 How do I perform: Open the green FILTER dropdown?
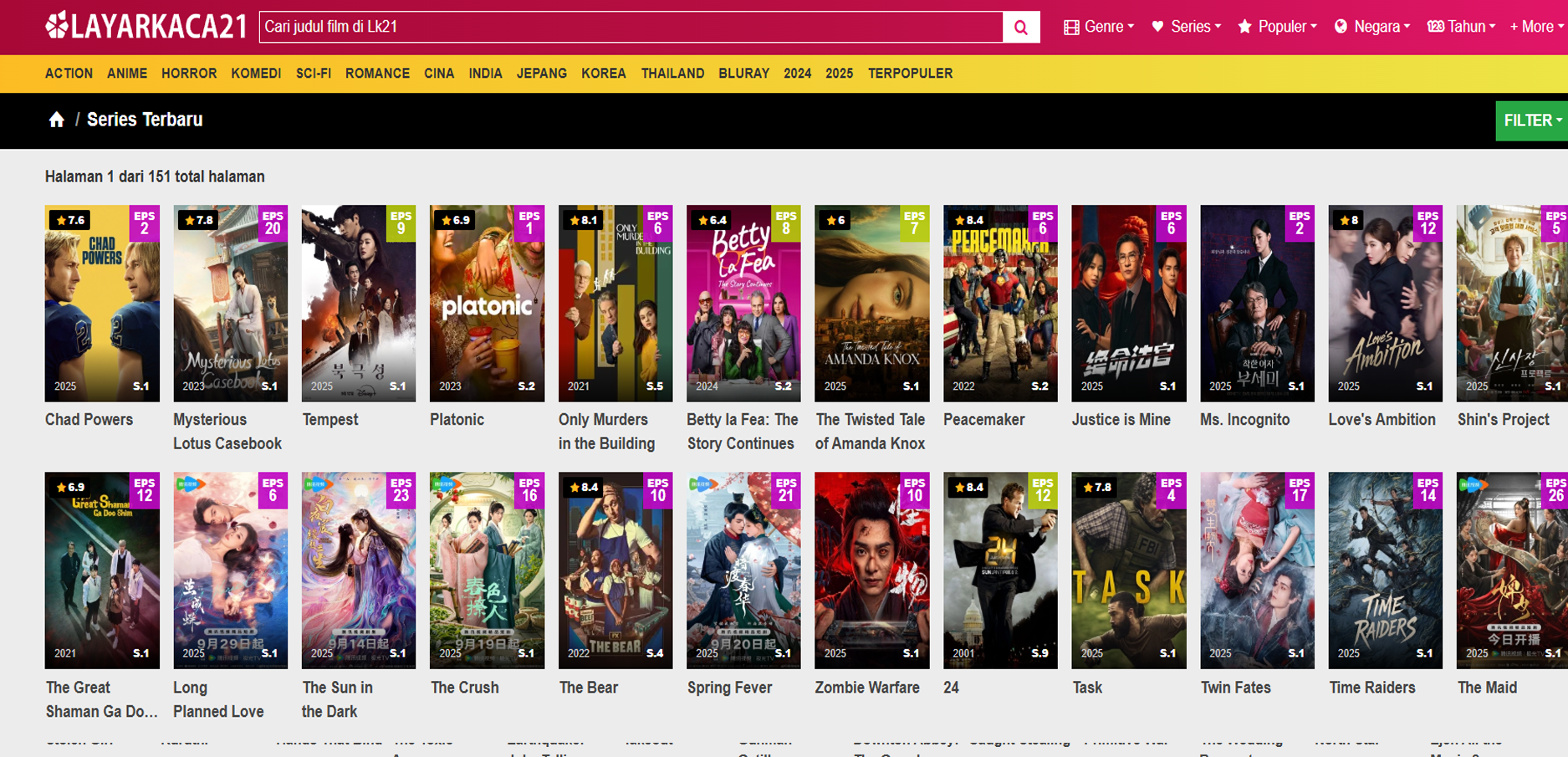click(1530, 120)
